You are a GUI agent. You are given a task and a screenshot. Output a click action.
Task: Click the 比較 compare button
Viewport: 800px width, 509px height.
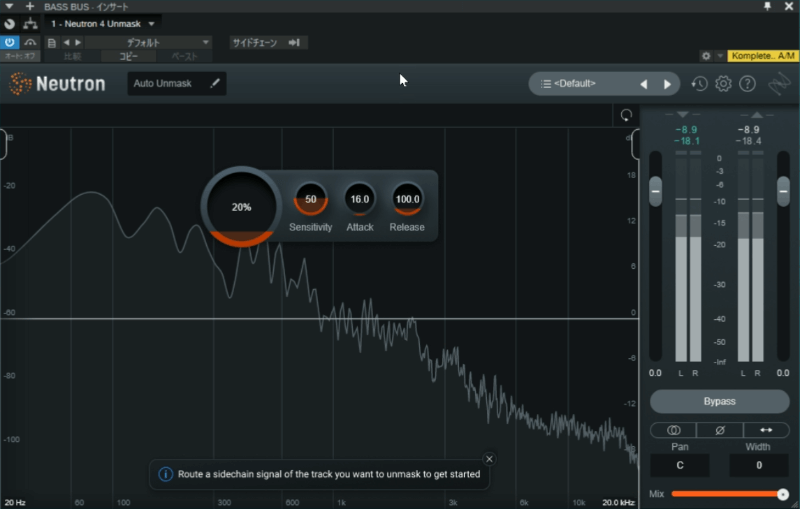coord(72,56)
